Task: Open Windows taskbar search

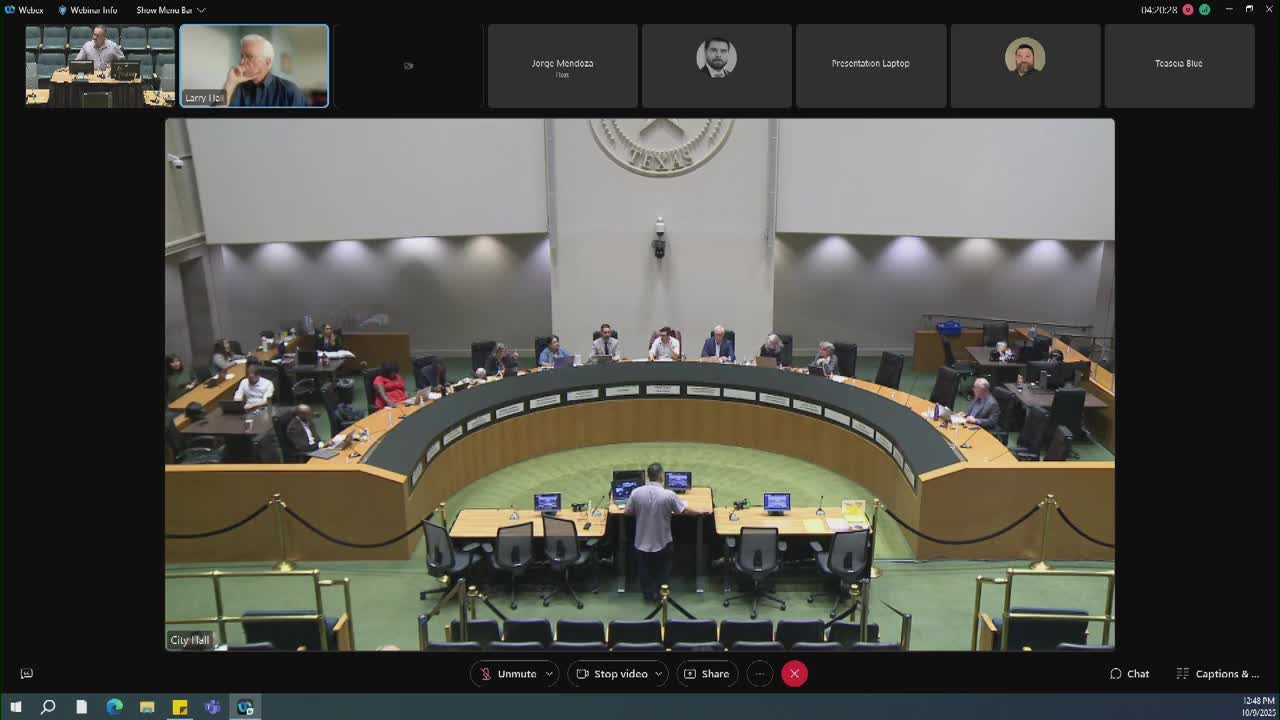Action: [48, 707]
